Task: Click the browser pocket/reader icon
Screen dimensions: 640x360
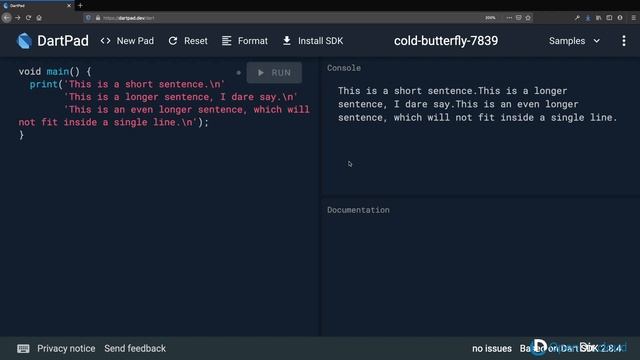Action: [x=518, y=18]
